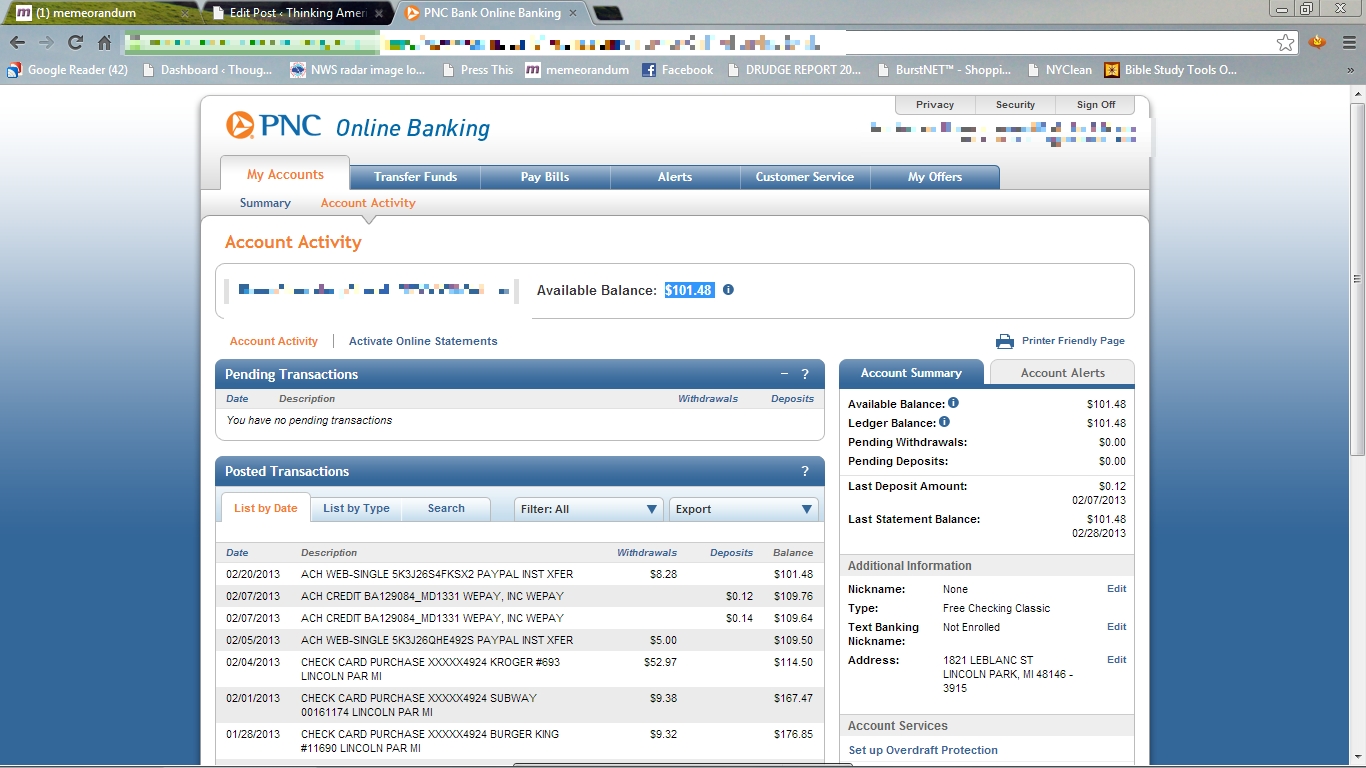This screenshot has width=1366, height=768.
Task: Expand the Export dropdown
Action: (x=743, y=509)
